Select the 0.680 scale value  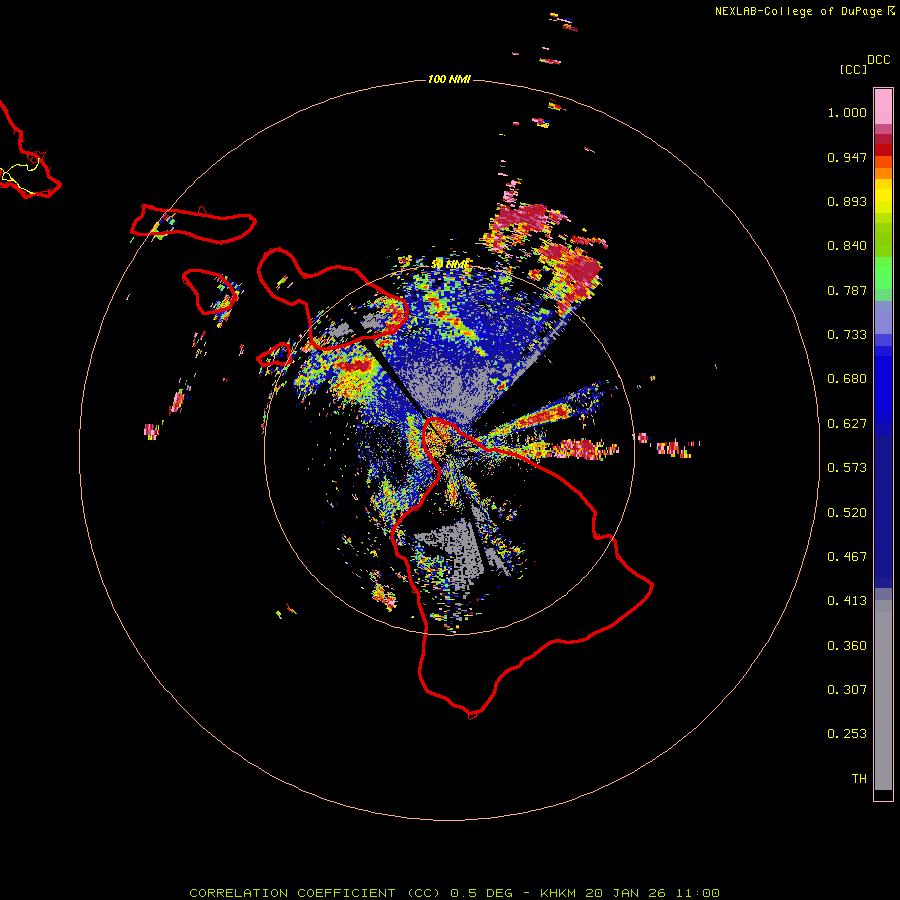coord(847,379)
